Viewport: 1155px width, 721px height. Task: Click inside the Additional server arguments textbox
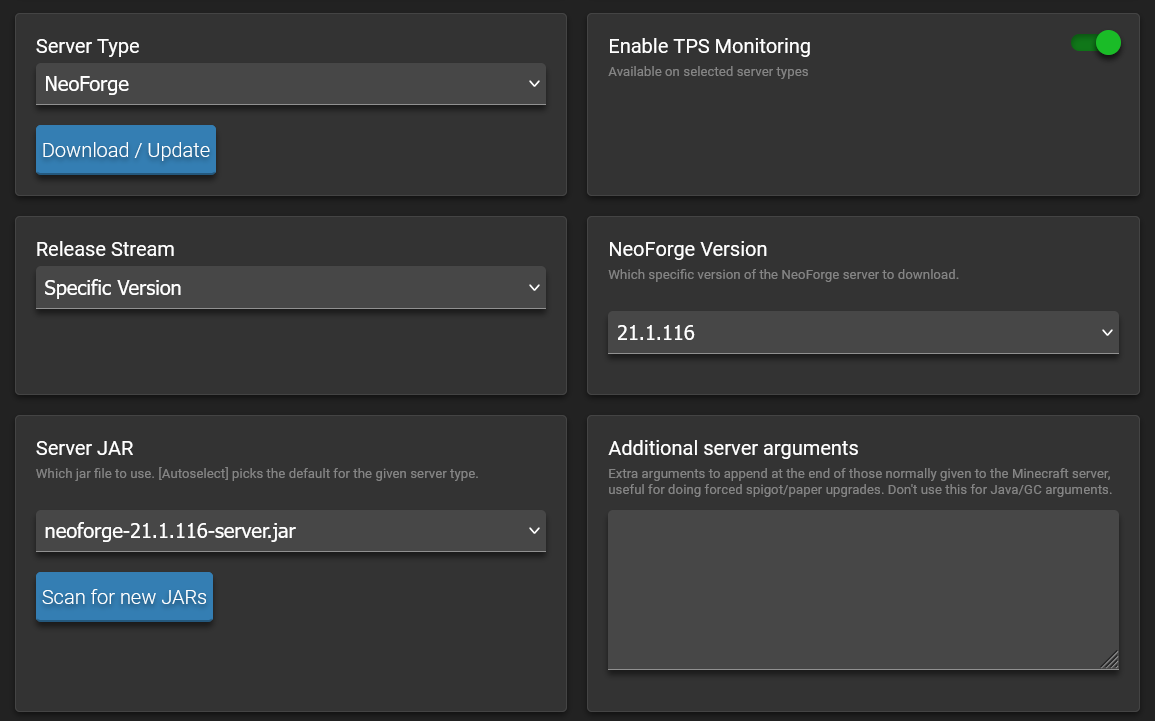[x=863, y=590]
